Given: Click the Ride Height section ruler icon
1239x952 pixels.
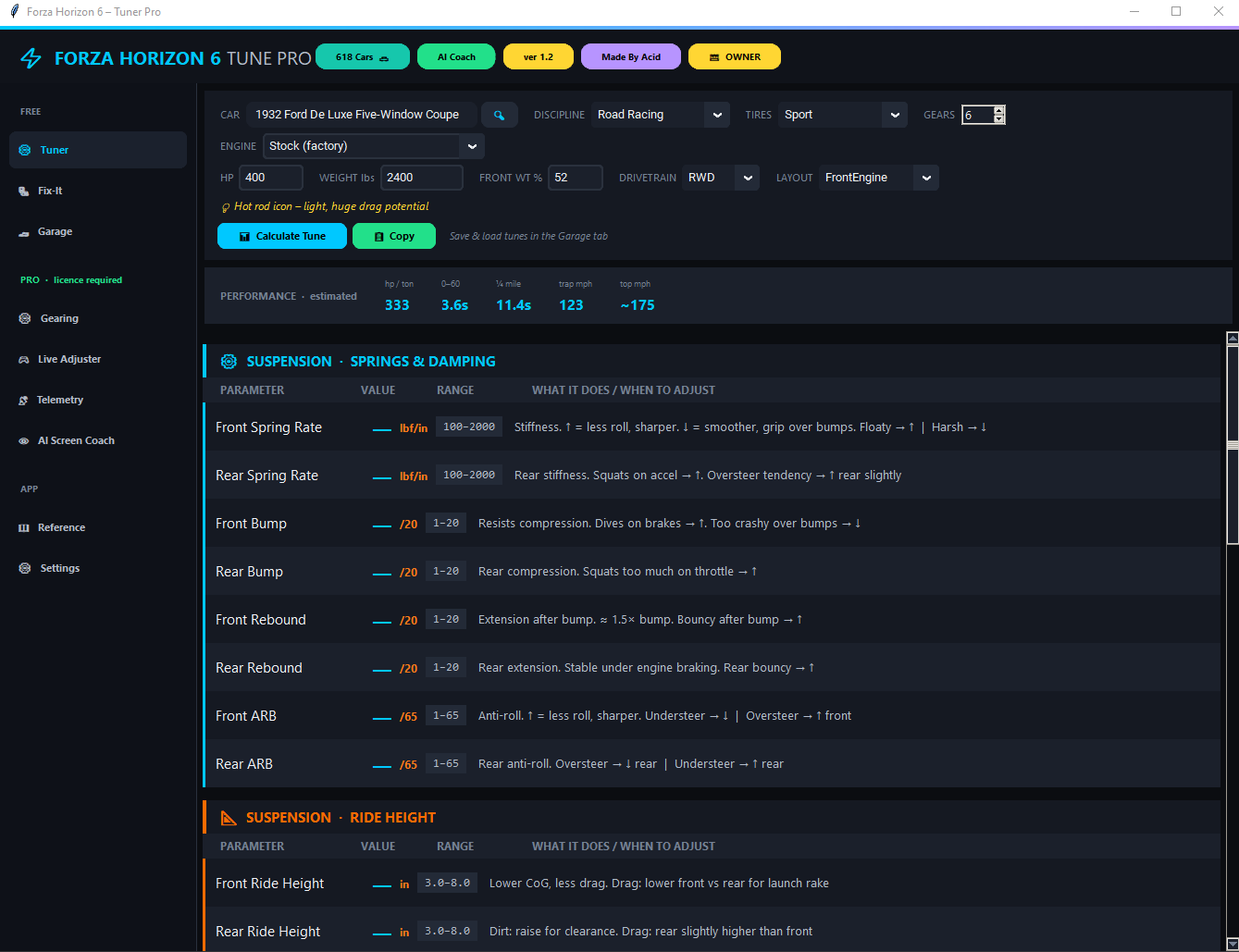Looking at the screenshot, I should pyautogui.click(x=229, y=818).
